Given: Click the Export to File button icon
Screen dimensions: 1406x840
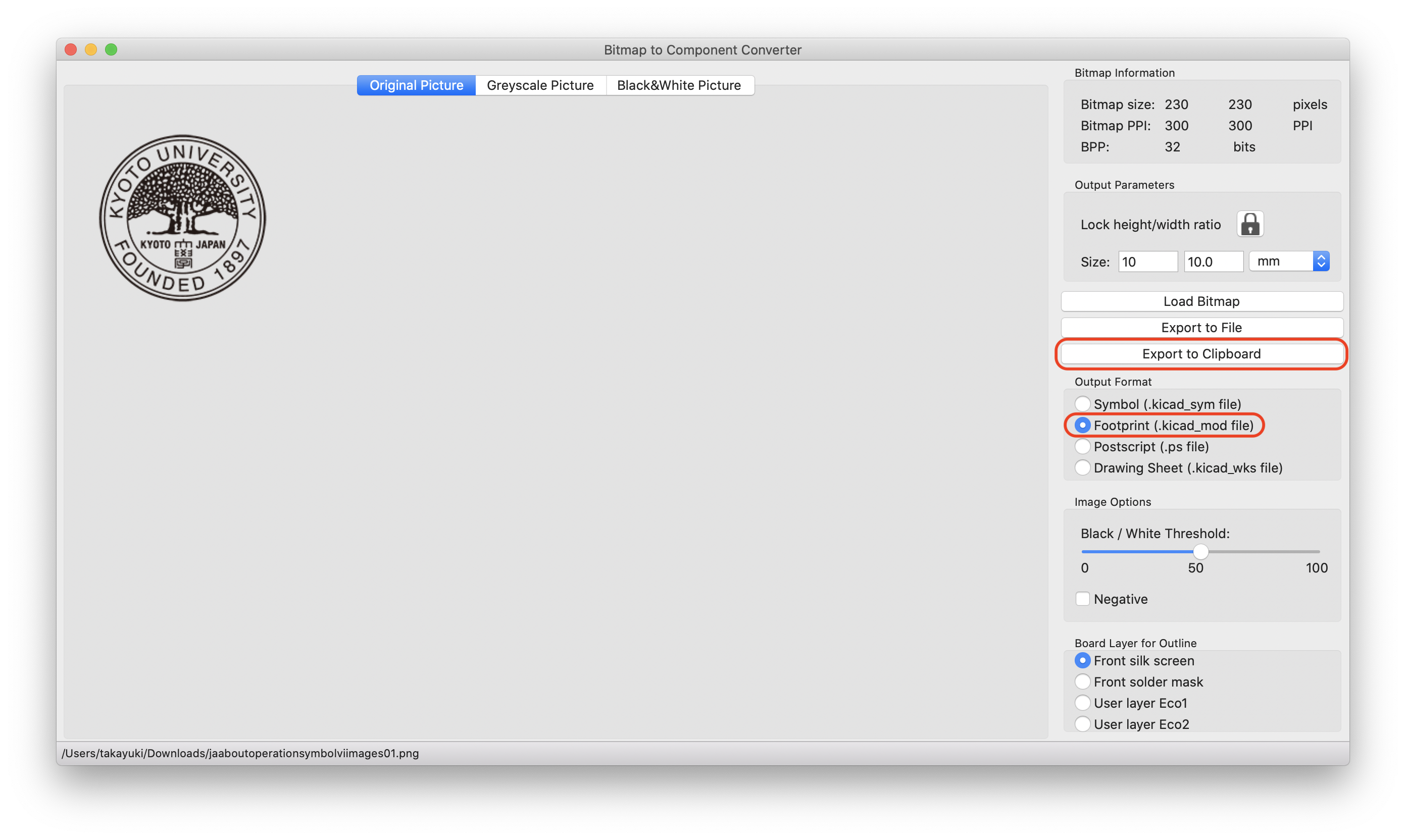Looking at the screenshot, I should 1200,327.
